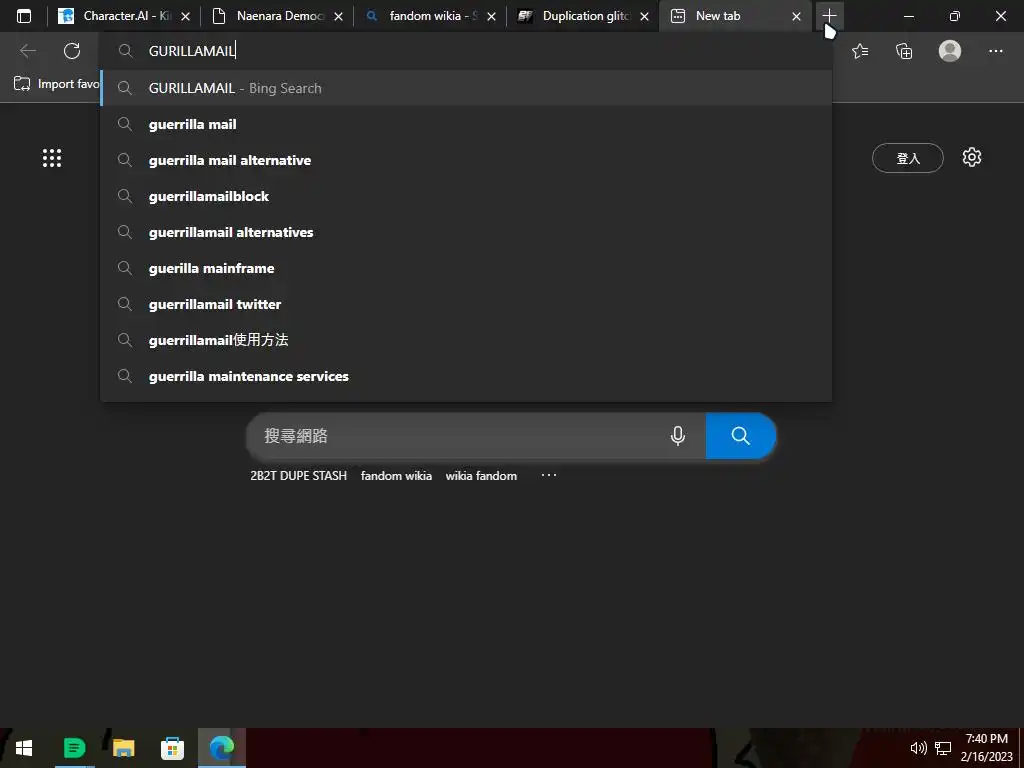
Task: Open the profile avatar icon
Action: tap(950, 51)
